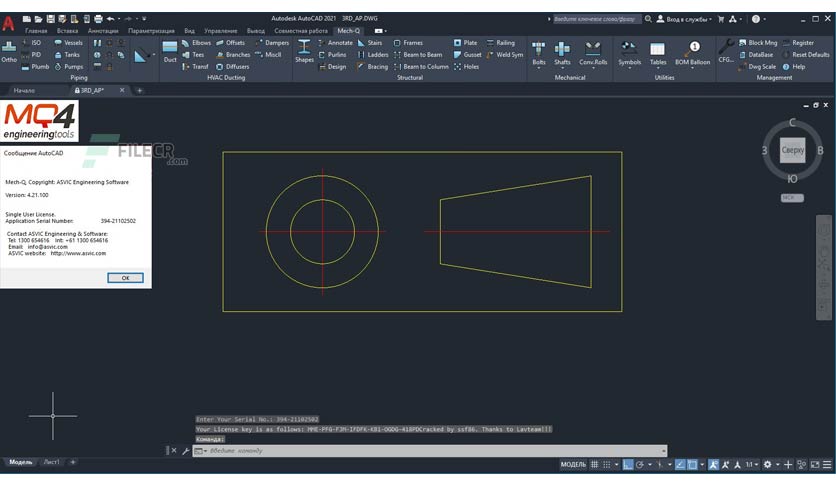This screenshot has width=836, height=484.
Task: Add a new drawing tab with plus
Action: click(x=140, y=91)
